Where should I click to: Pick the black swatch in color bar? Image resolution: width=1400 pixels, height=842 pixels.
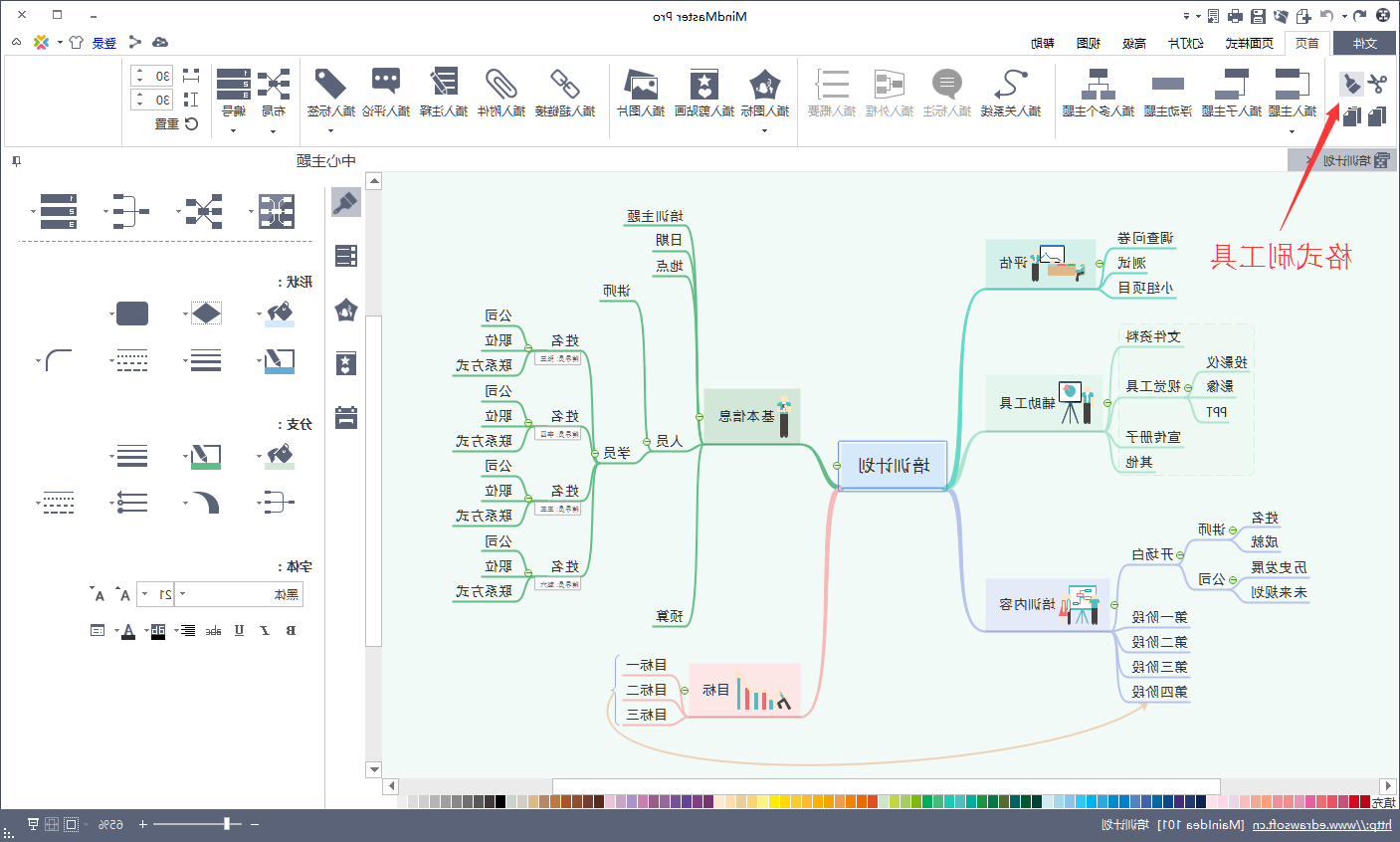click(500, 801)
